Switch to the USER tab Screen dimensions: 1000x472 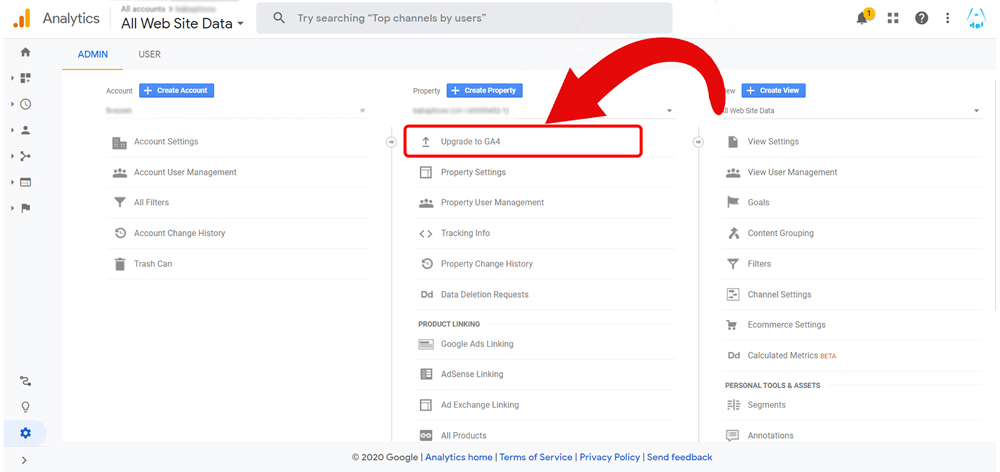tap(149, 55)
